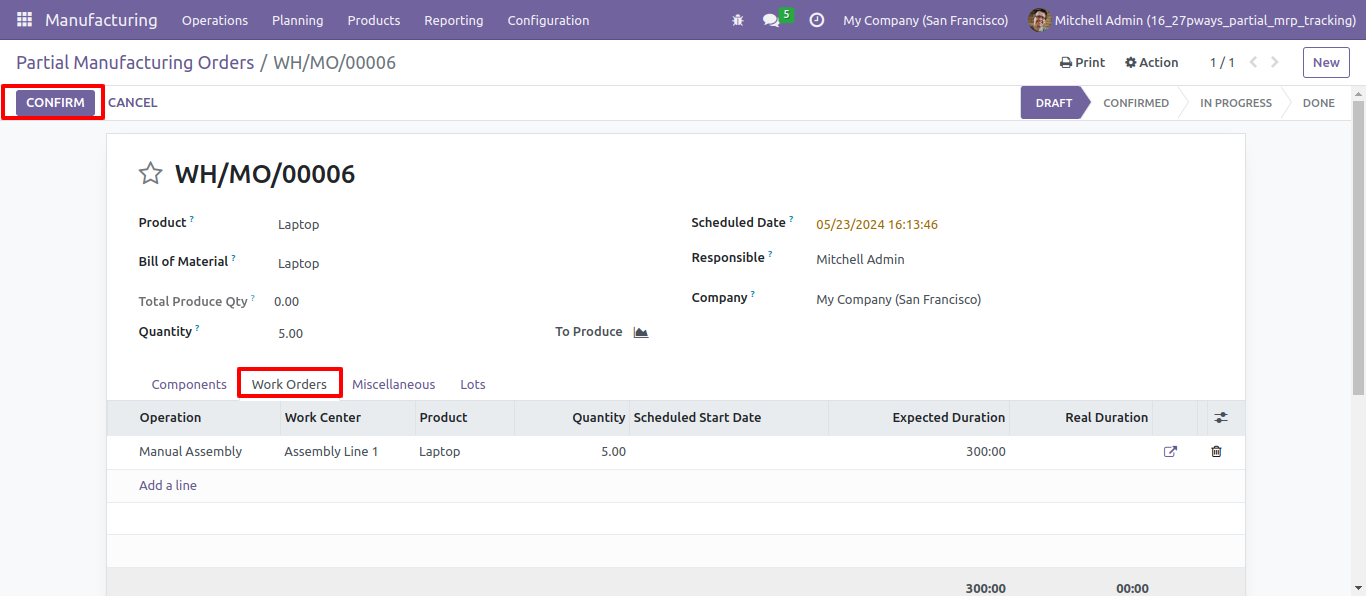Delete the Manual Assembly line trash icon
The width and height of the screenshot is (1366, 596).
(1216, 452)
